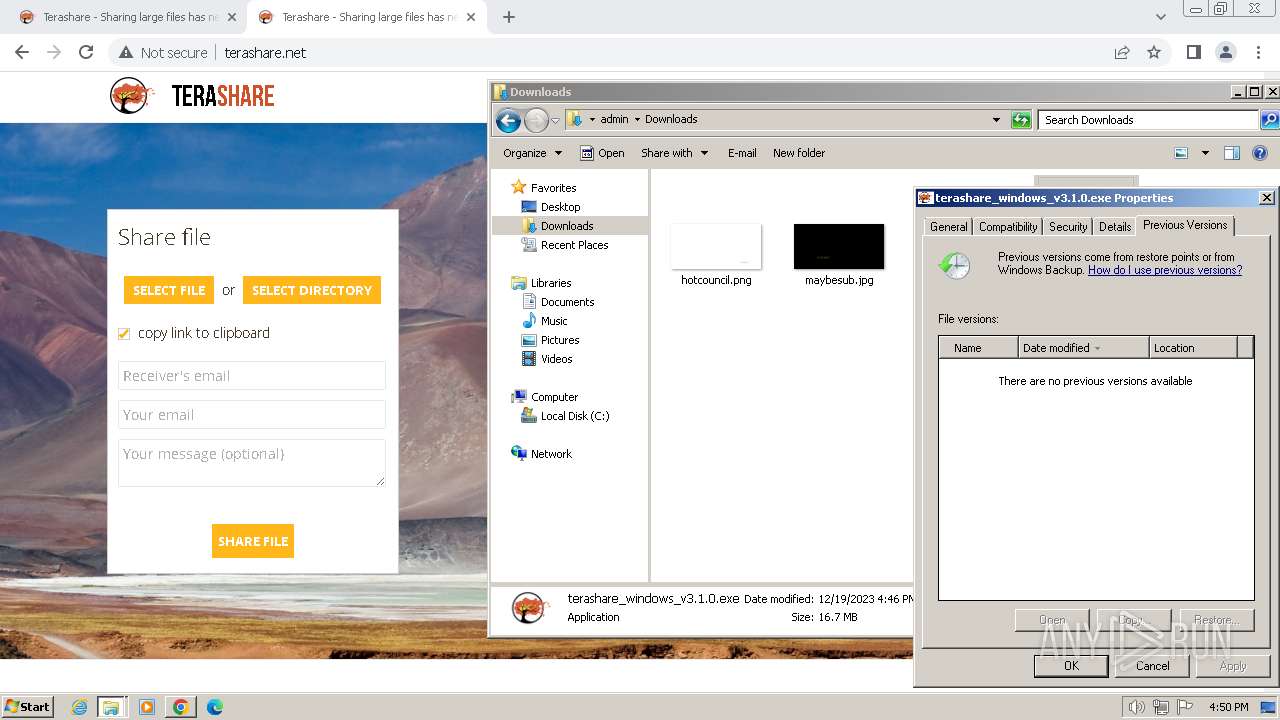Click the Date modified column sort header
Image resolution: width=1280 pixels, height=720 pixels.
point(1083,348)
